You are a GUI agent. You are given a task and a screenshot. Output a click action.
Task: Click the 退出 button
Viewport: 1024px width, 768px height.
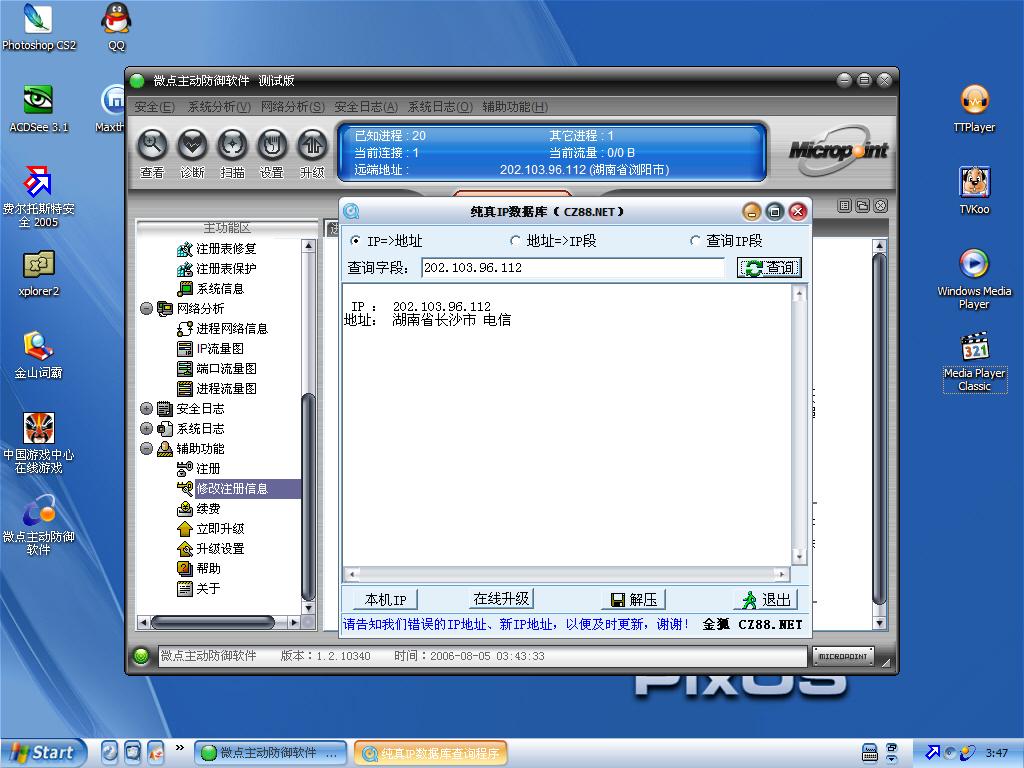point(767,600)
